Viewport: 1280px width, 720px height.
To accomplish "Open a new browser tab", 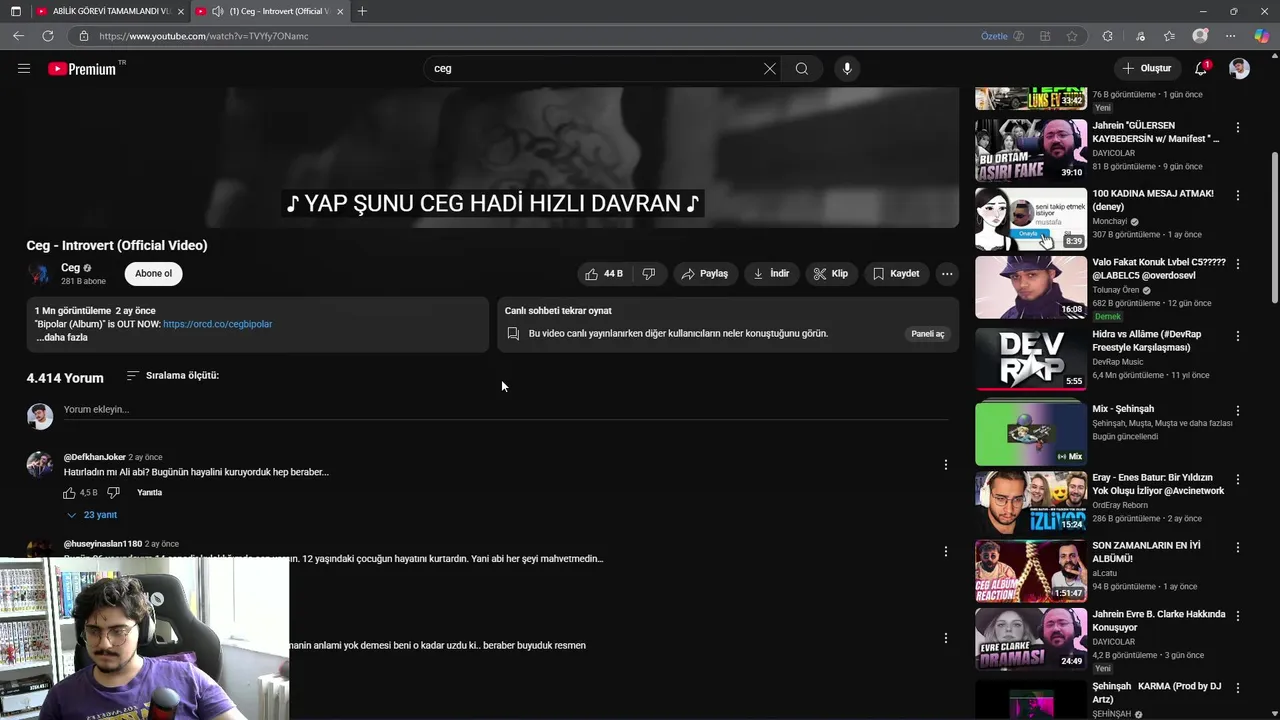I will 362,11.
